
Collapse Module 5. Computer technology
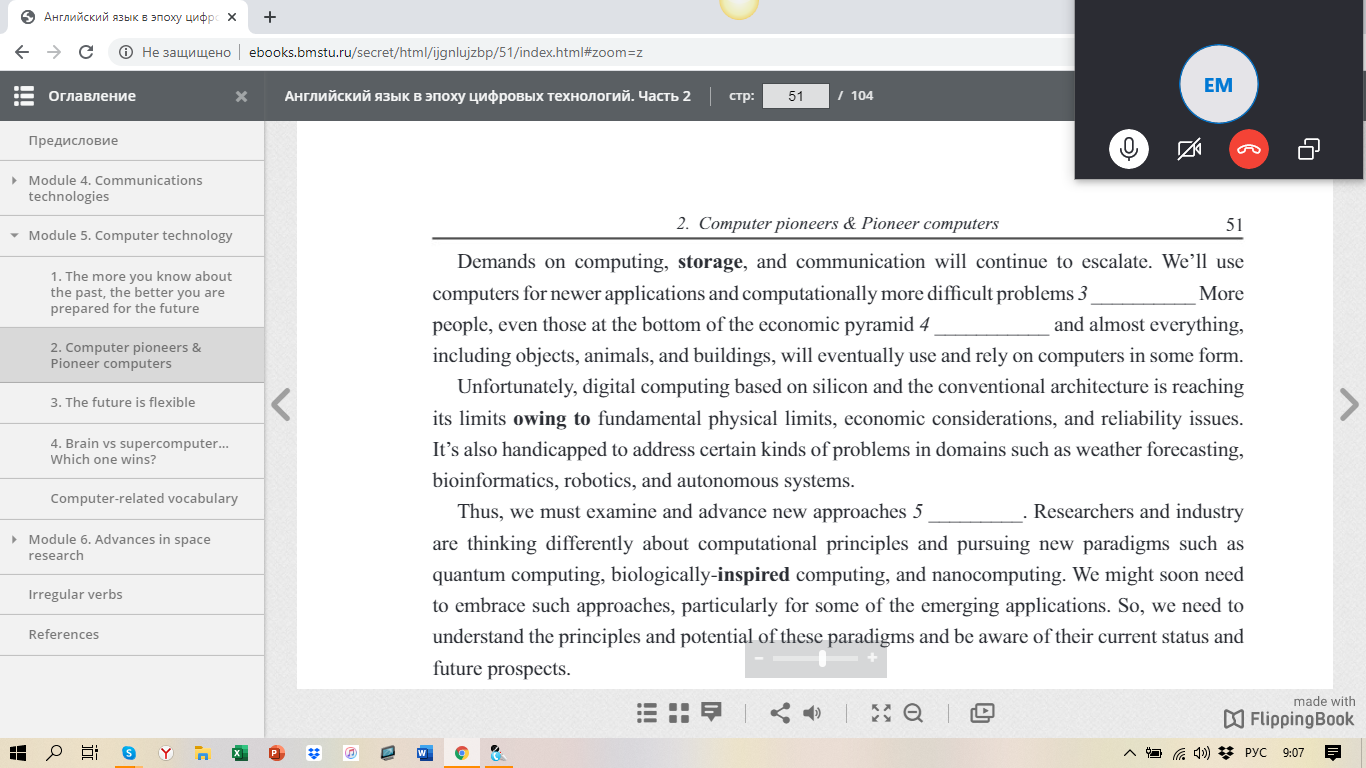pos(14,236)
